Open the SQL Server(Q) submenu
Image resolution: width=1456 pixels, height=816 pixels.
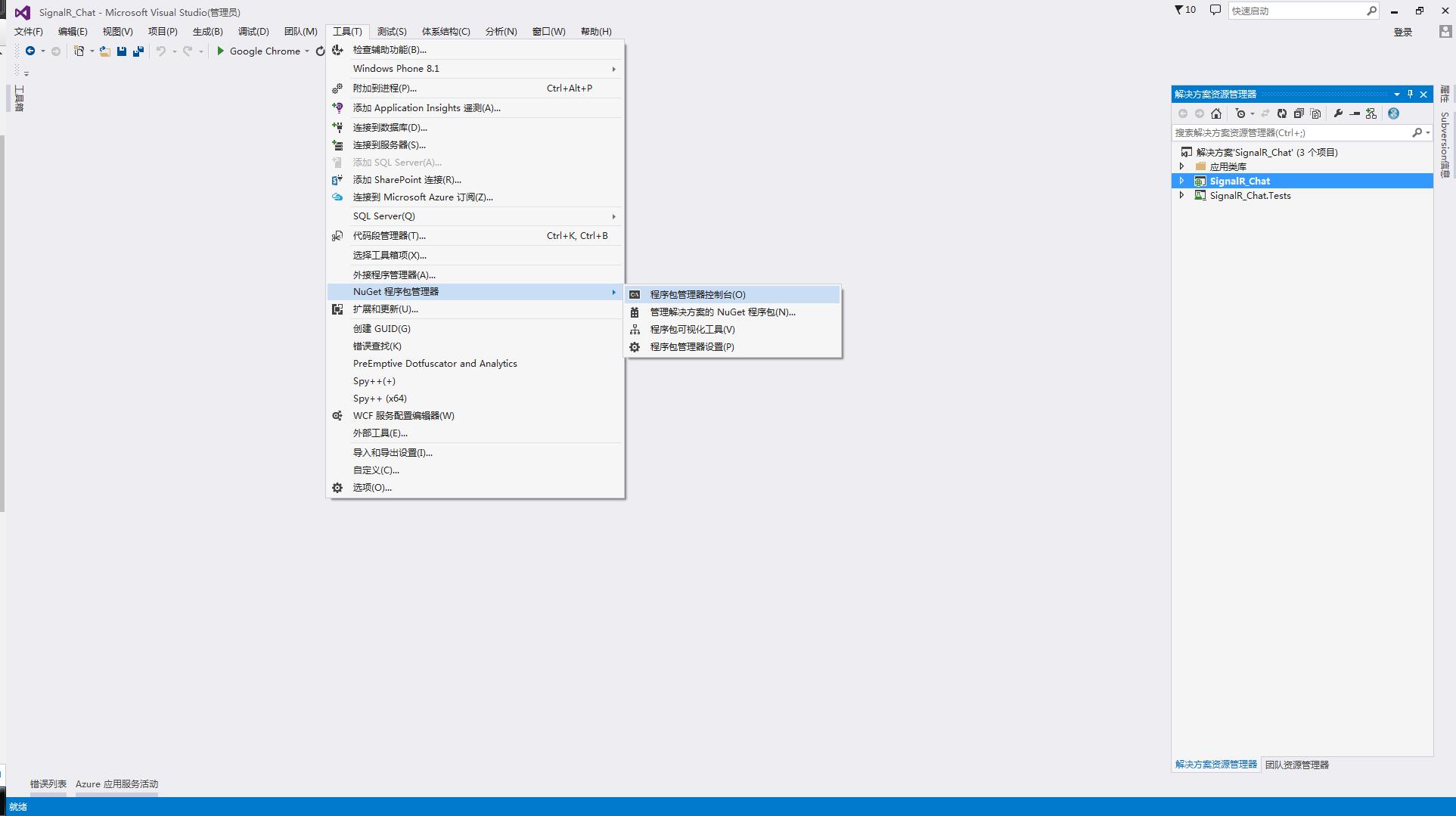(x=475, y=216)
